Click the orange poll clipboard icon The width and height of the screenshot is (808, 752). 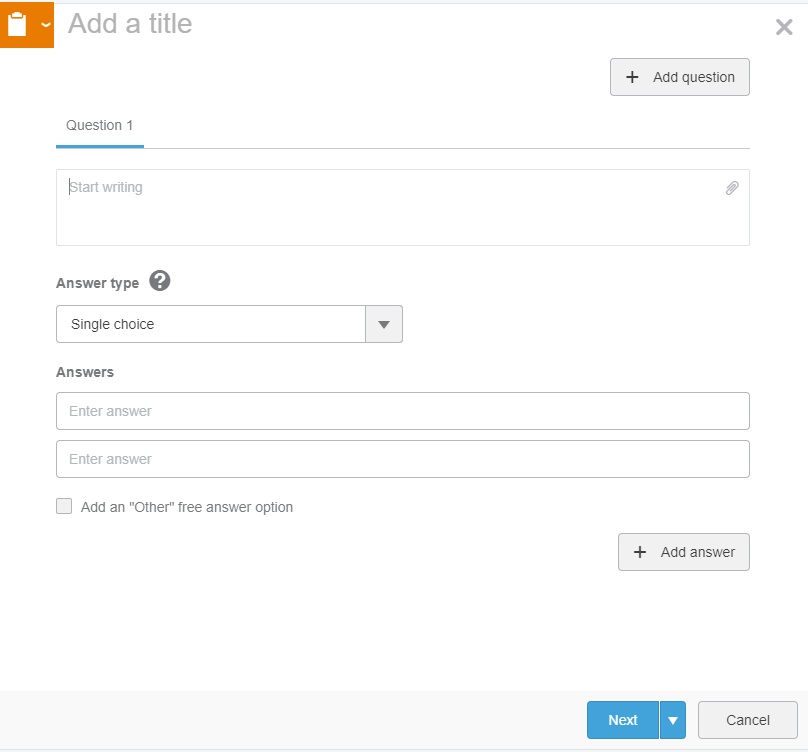[17, 25]
